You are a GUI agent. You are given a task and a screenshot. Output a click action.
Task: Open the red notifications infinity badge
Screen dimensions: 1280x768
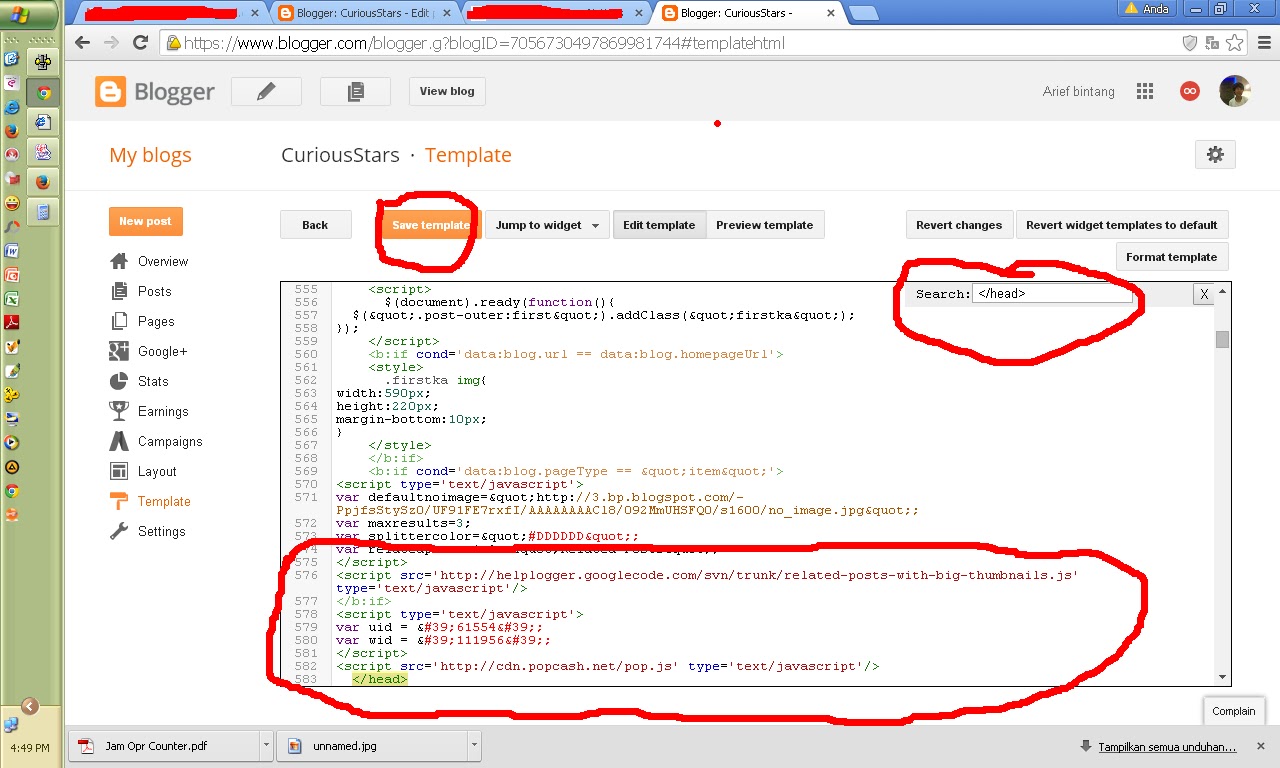coord(1189,91)
